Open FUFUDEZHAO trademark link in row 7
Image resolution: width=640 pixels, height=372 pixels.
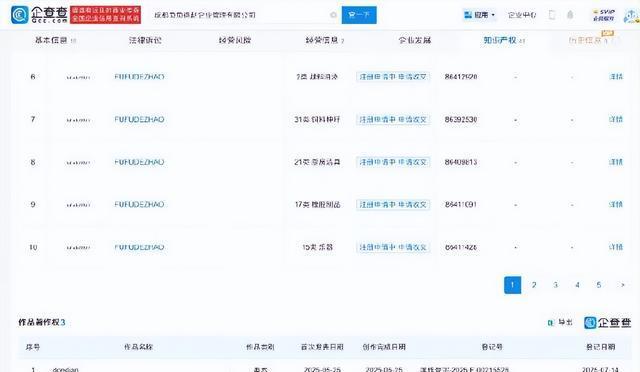(139, 120)
